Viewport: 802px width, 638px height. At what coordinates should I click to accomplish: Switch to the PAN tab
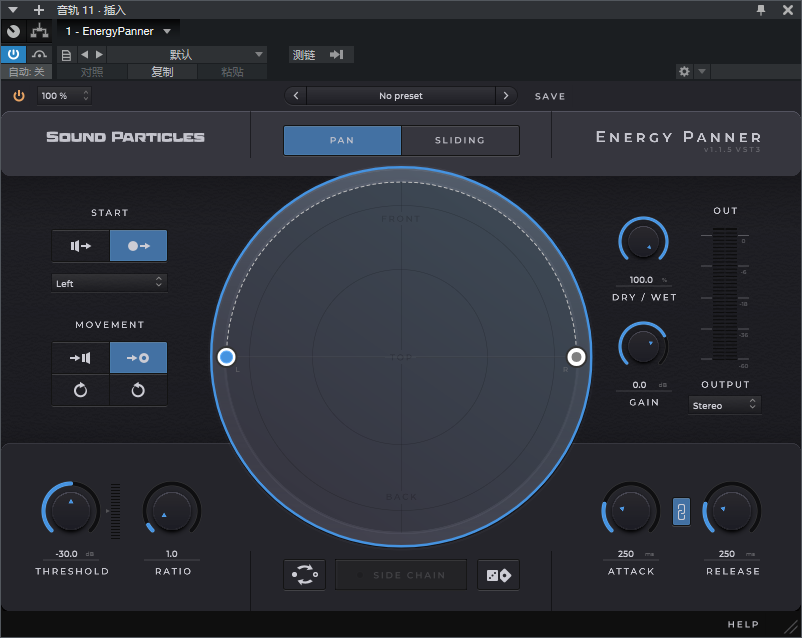pos(342,140)
